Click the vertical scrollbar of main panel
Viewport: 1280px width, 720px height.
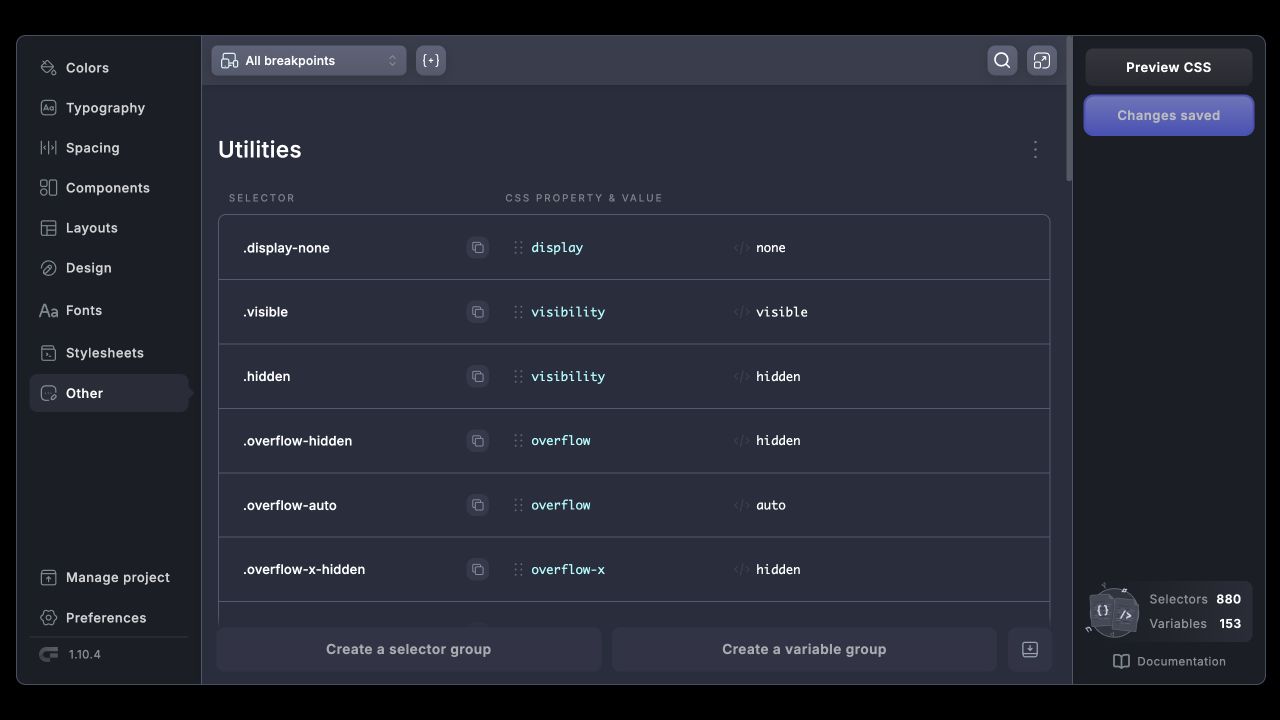point(1069,110)
